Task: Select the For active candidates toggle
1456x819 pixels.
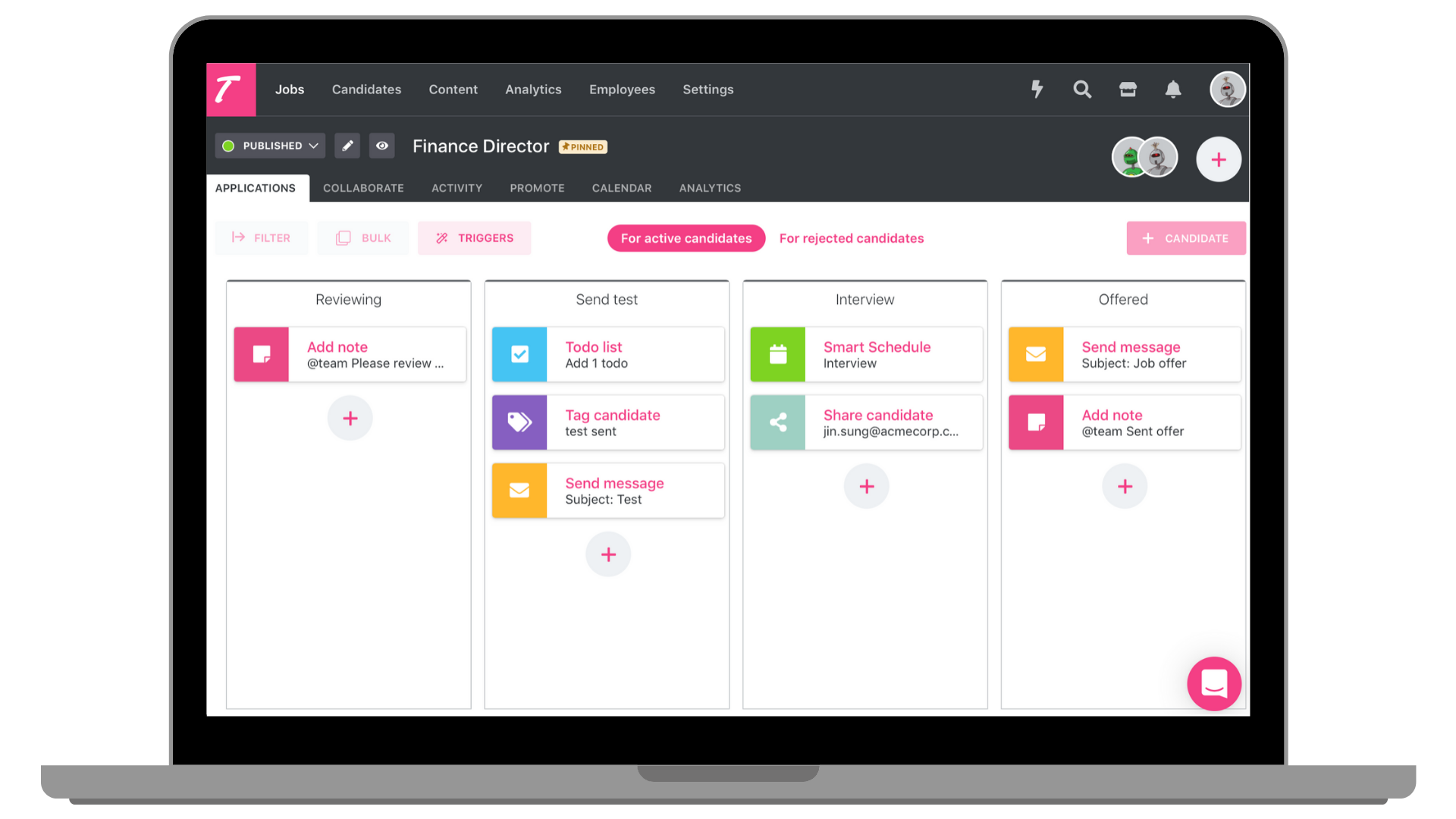Action: coord(686,238)
